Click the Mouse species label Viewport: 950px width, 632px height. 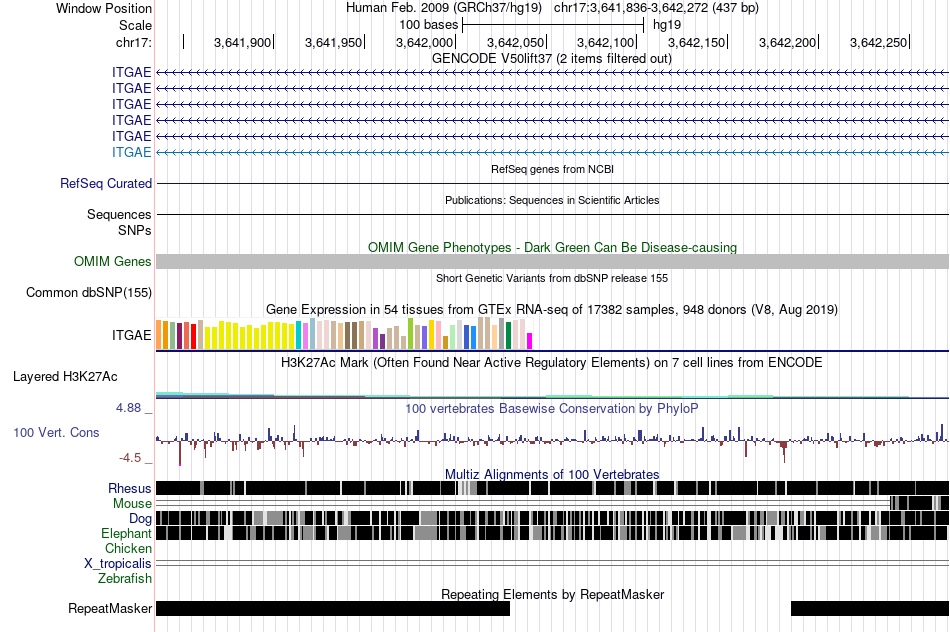coord(132,504)
